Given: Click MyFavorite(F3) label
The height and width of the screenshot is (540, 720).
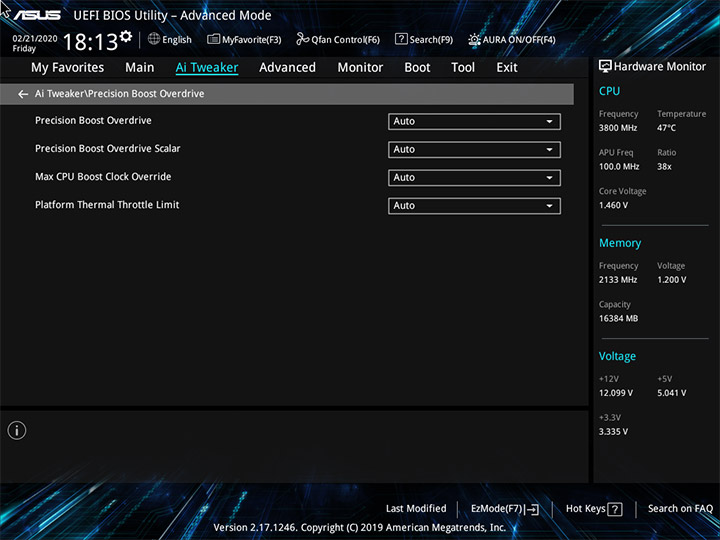Looking at the screenshot, I should [252, 40].
